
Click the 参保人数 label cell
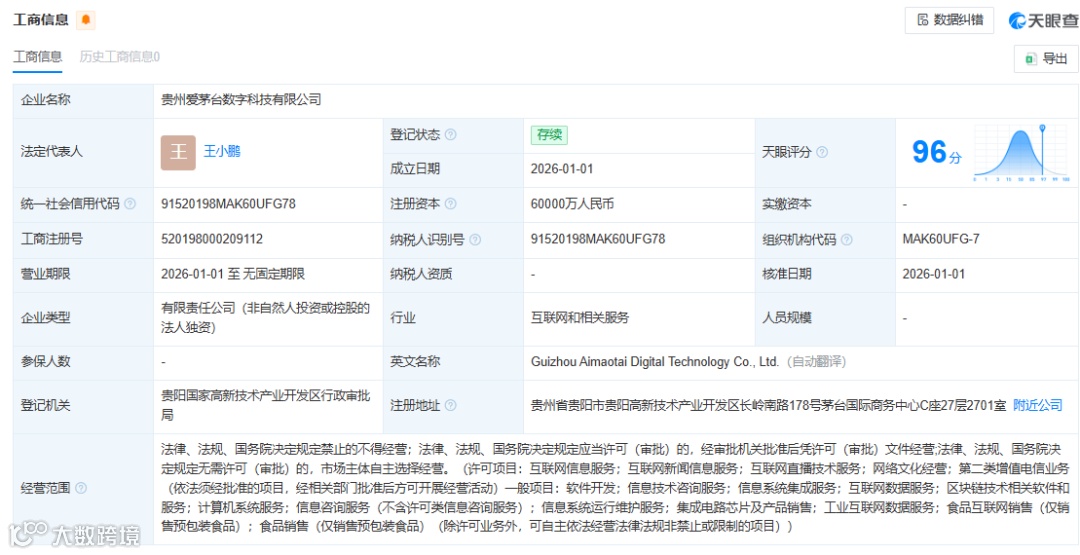coord(83,362)
